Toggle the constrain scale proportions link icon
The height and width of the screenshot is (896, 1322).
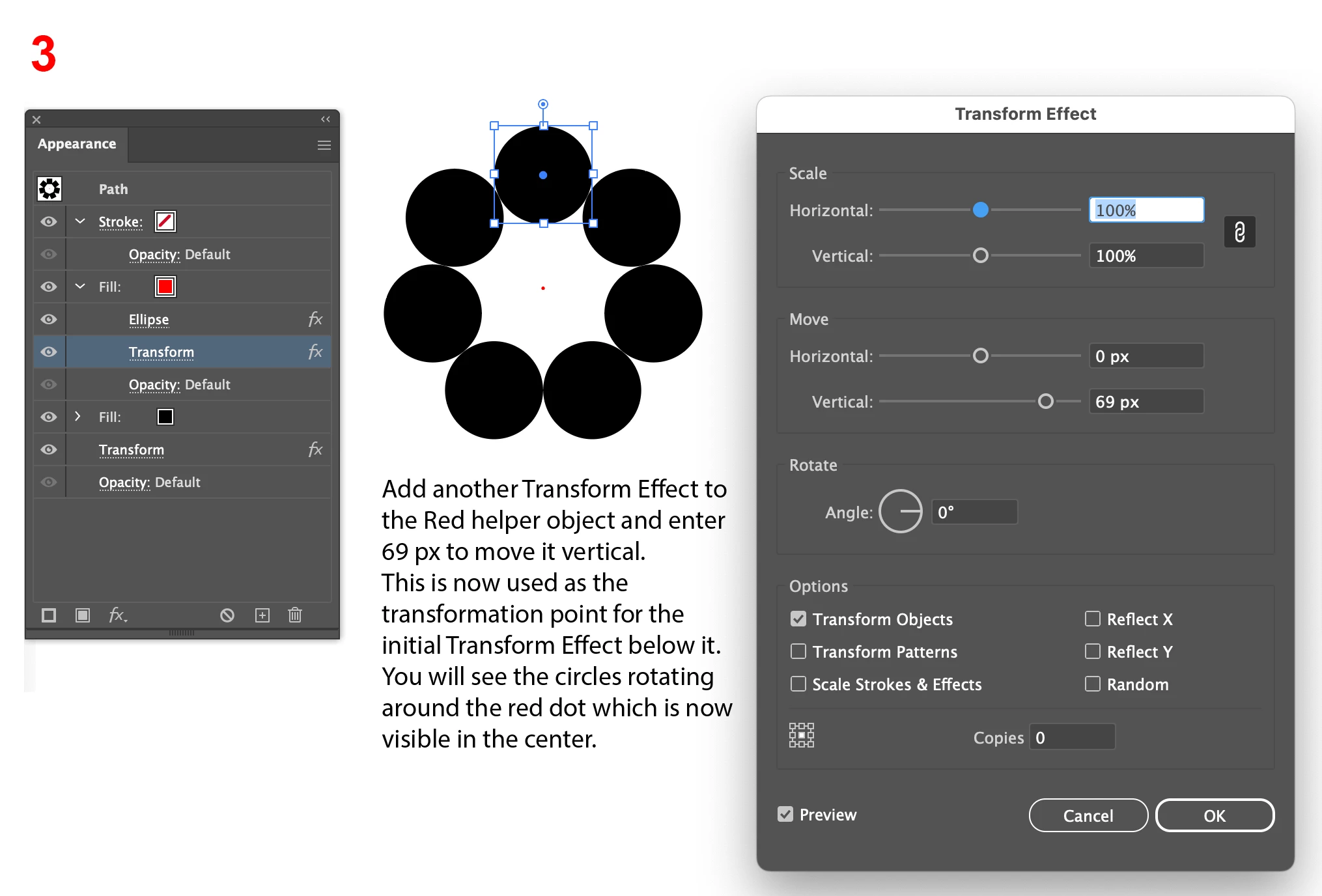pyautogui.click(x=1239, y=232)
